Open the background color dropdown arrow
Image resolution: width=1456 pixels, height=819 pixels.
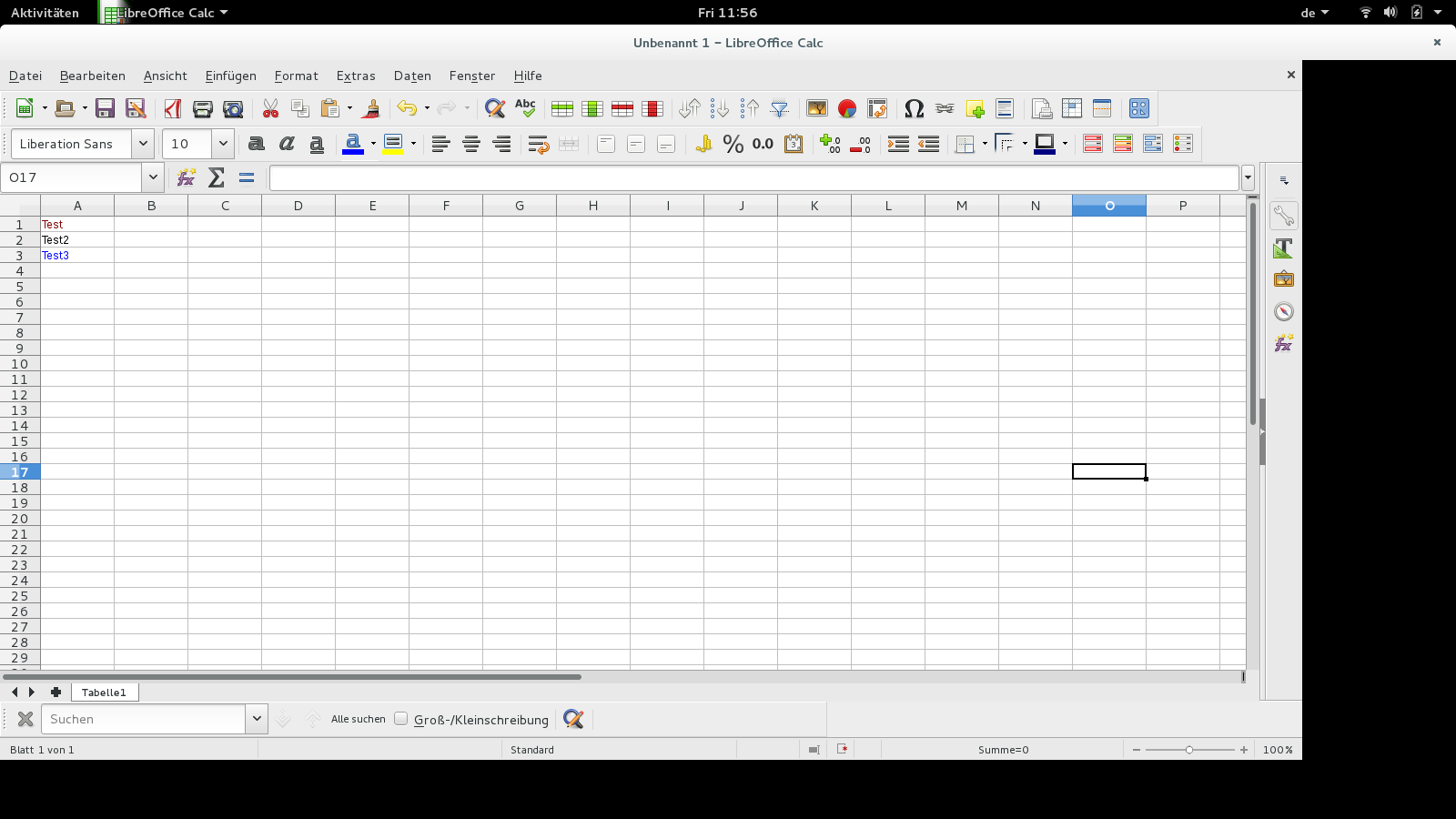pyautogui.click(x=413, y=144)
